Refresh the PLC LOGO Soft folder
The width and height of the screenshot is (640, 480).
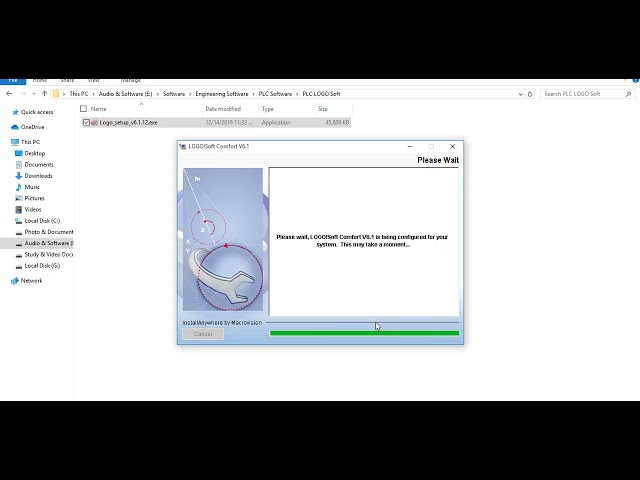point(530,94)
